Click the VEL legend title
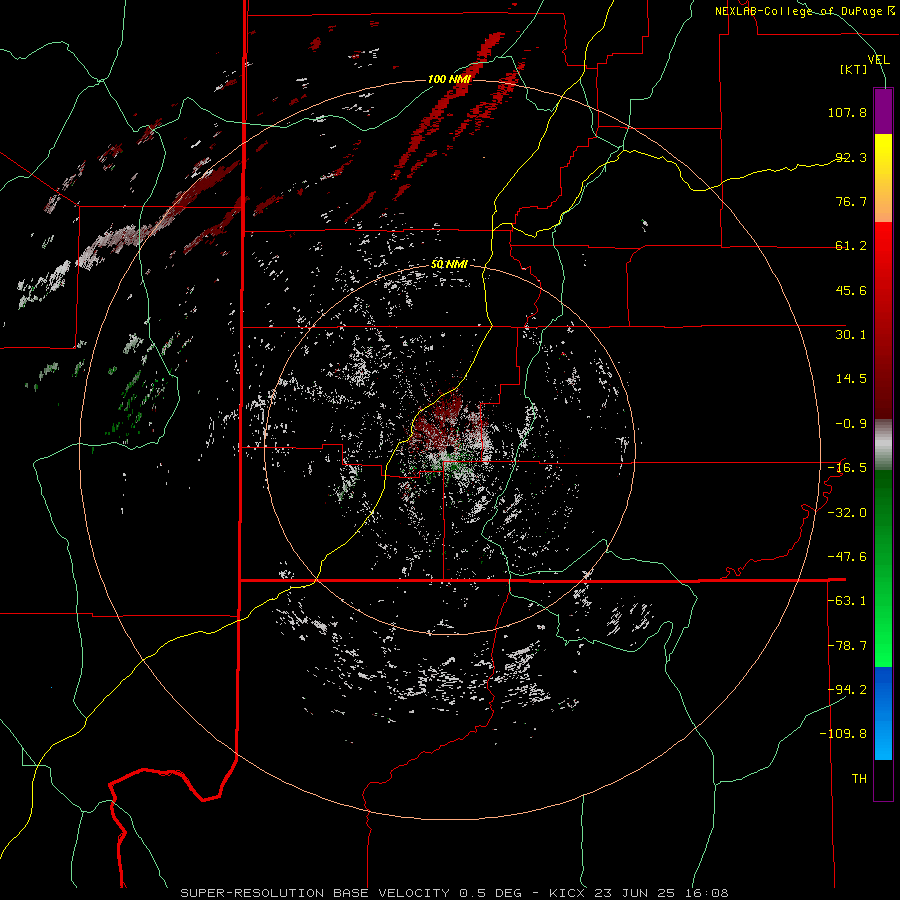The width and height of the screenshot is (900, 900). 879,60
